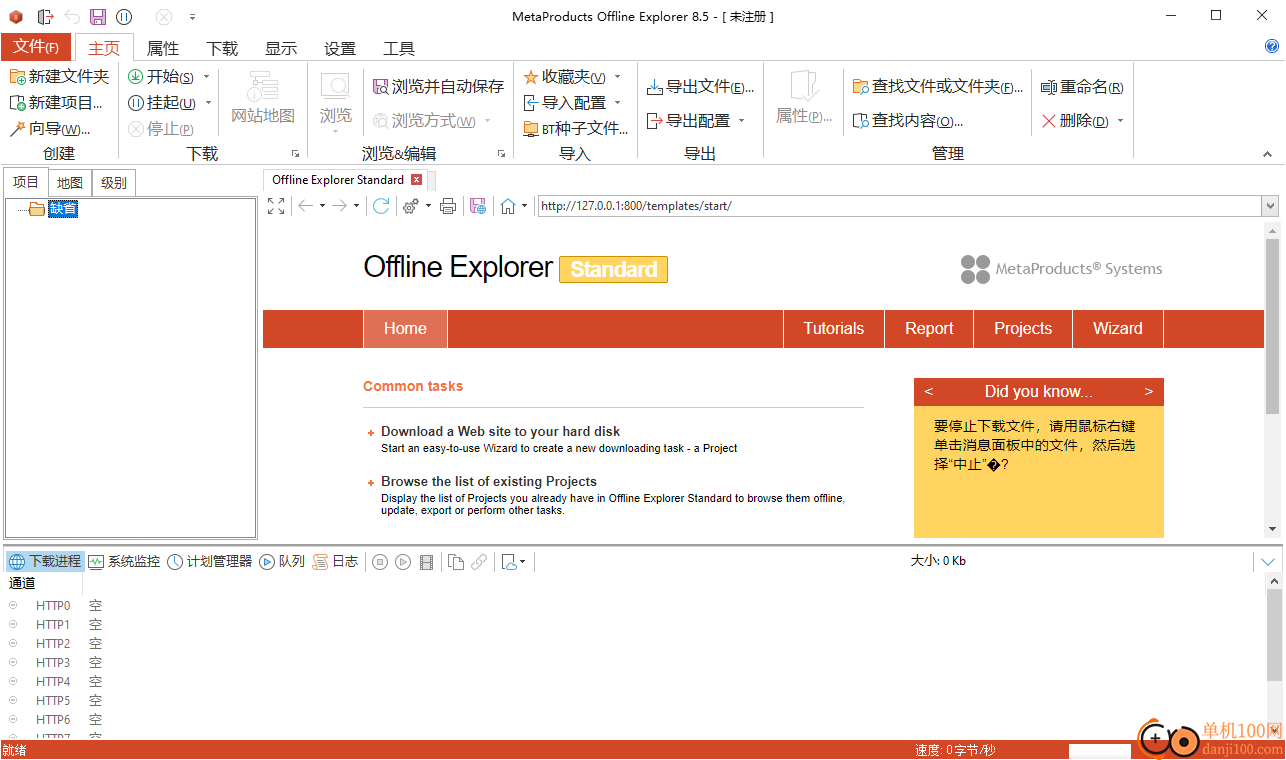1286x760 pixels.
Task: Close the Offline Explorer Standard tab
Action: point(417,180)
